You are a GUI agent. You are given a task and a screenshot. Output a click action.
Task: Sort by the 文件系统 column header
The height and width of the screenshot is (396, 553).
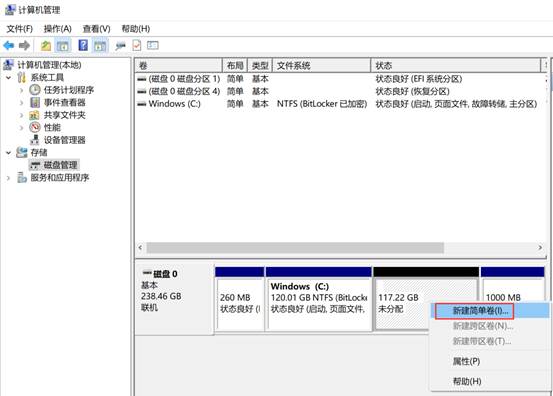(322, 65)
